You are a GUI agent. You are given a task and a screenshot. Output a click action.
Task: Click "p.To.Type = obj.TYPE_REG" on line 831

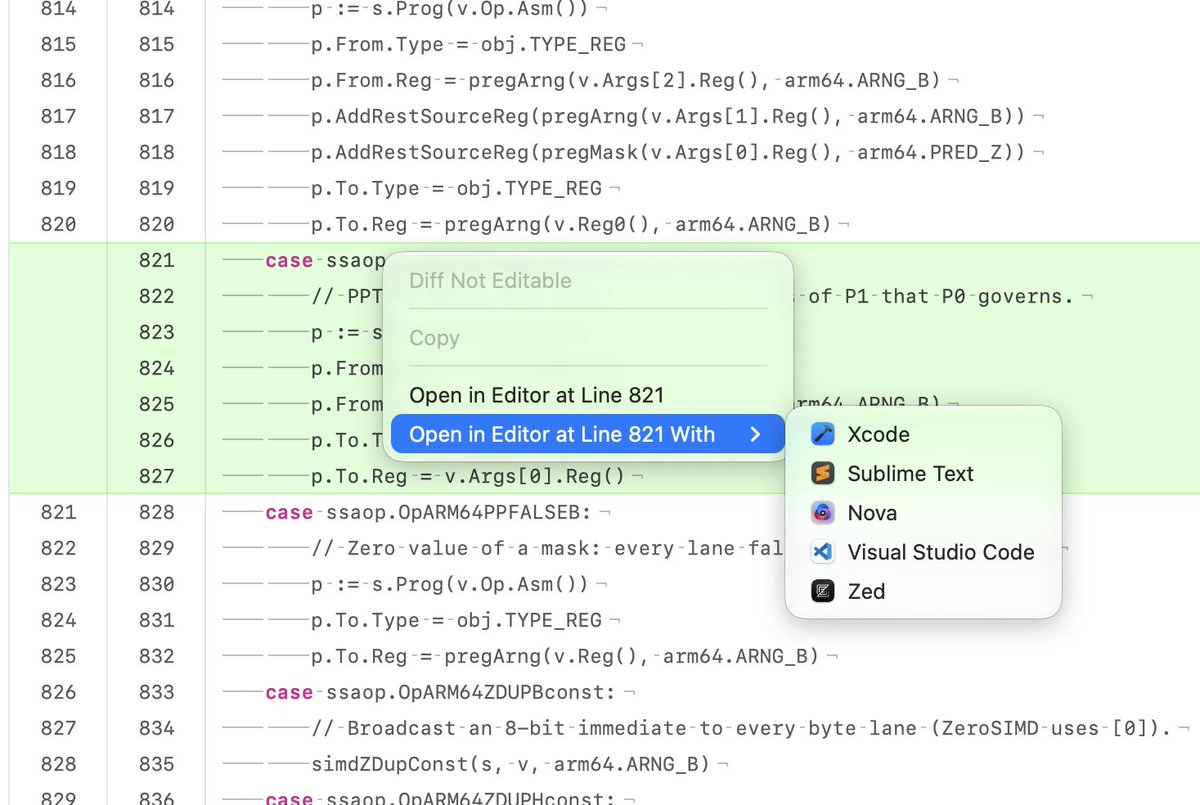tap(457, 620)
